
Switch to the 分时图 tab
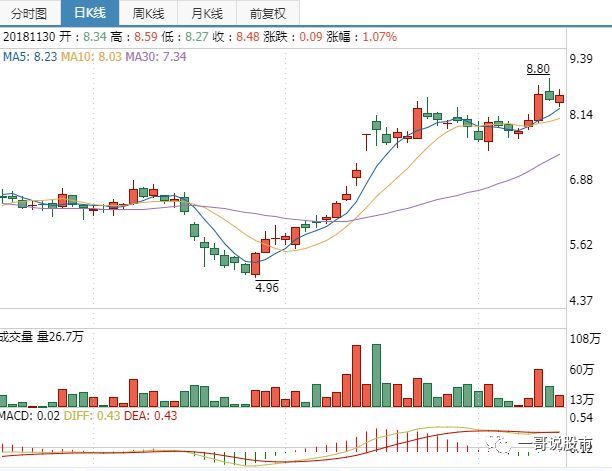pyautogui.click(x=29, y=13)
